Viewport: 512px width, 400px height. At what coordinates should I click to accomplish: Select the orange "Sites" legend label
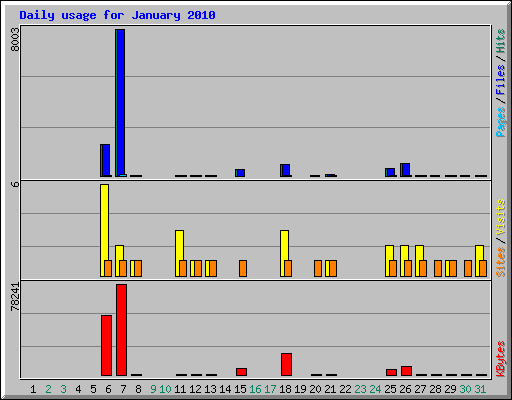[501, 262]
